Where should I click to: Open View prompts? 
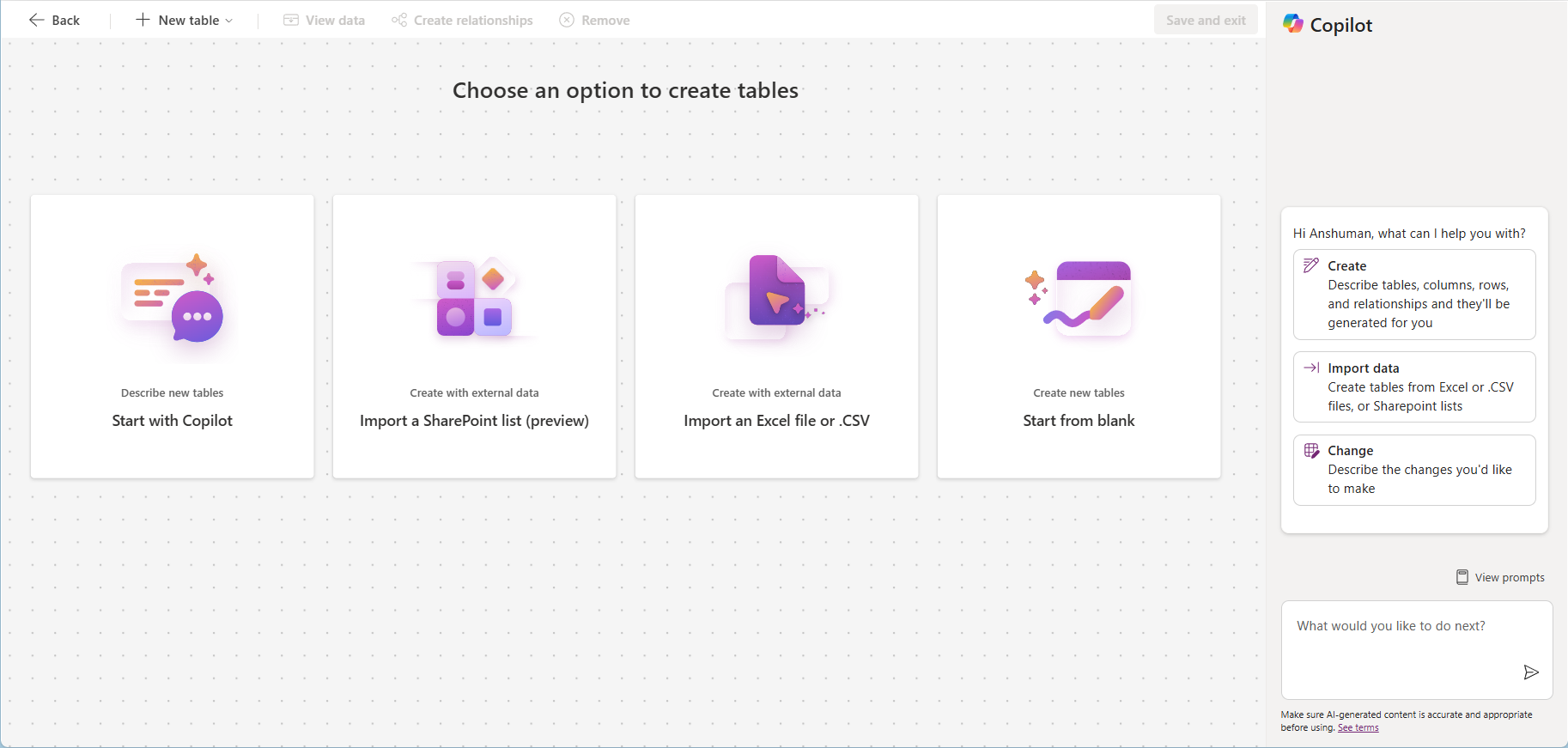point(1500,577)
